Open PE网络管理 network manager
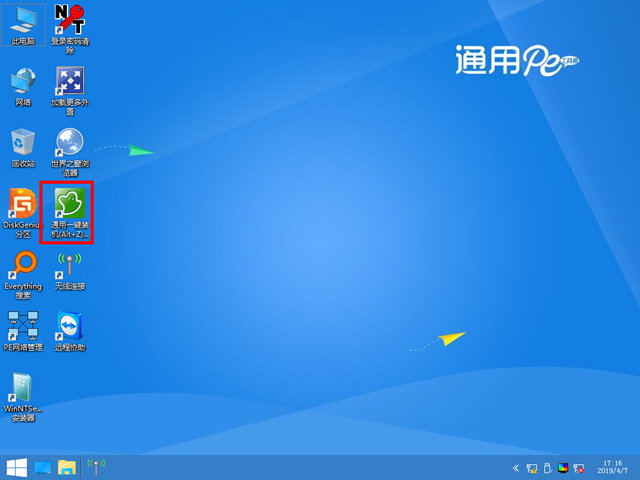 22,327
